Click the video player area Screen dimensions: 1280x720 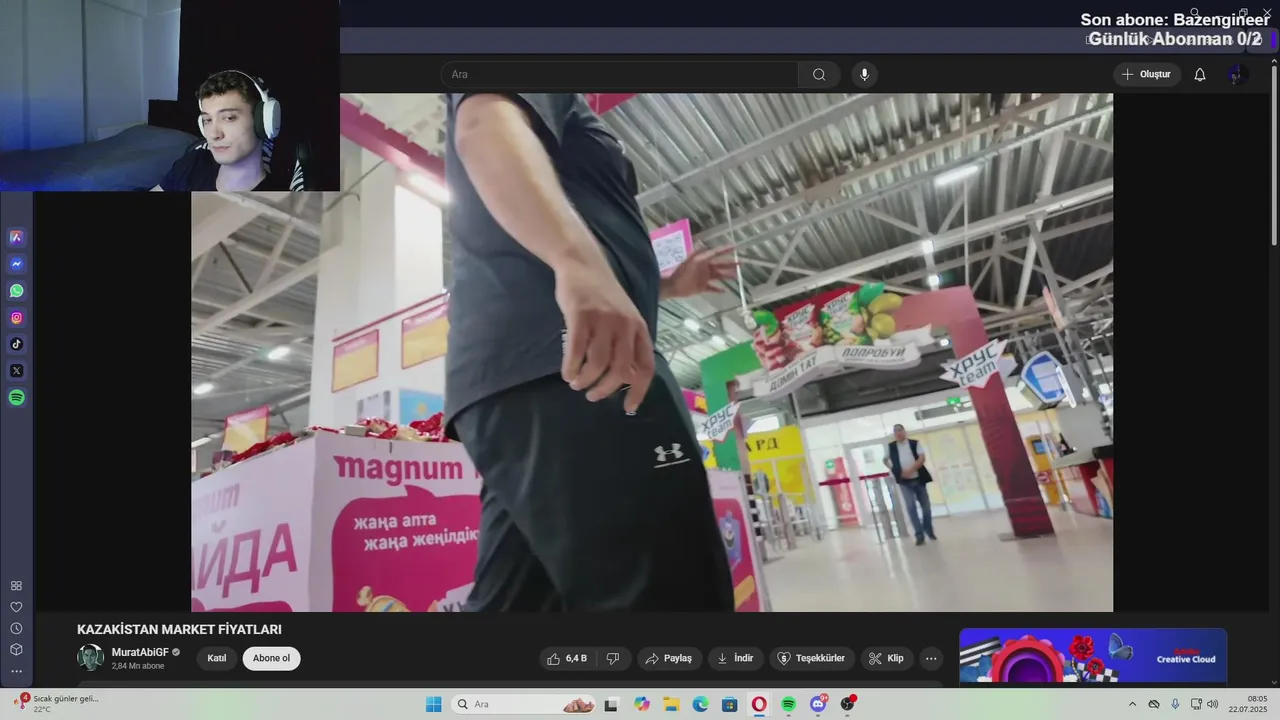tap(652, 352)
